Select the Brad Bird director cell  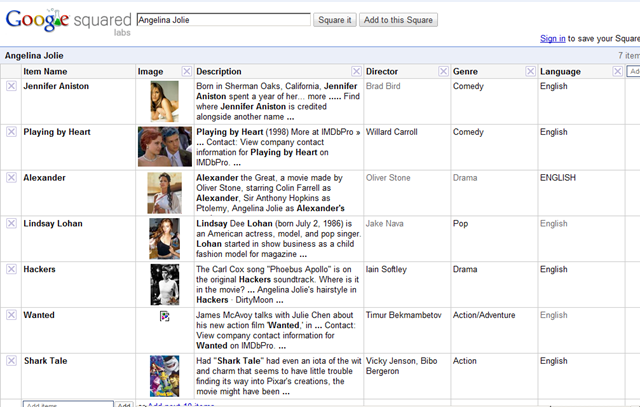[383, 86]
